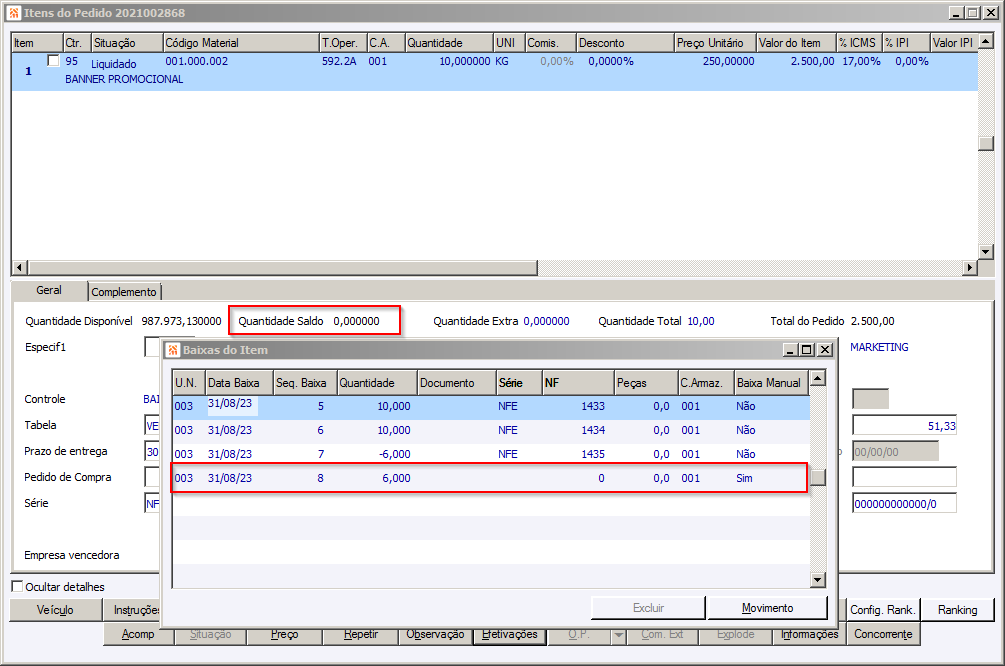Click the date field 00/00/00
1005x666 pixels.
coord(895,452)
